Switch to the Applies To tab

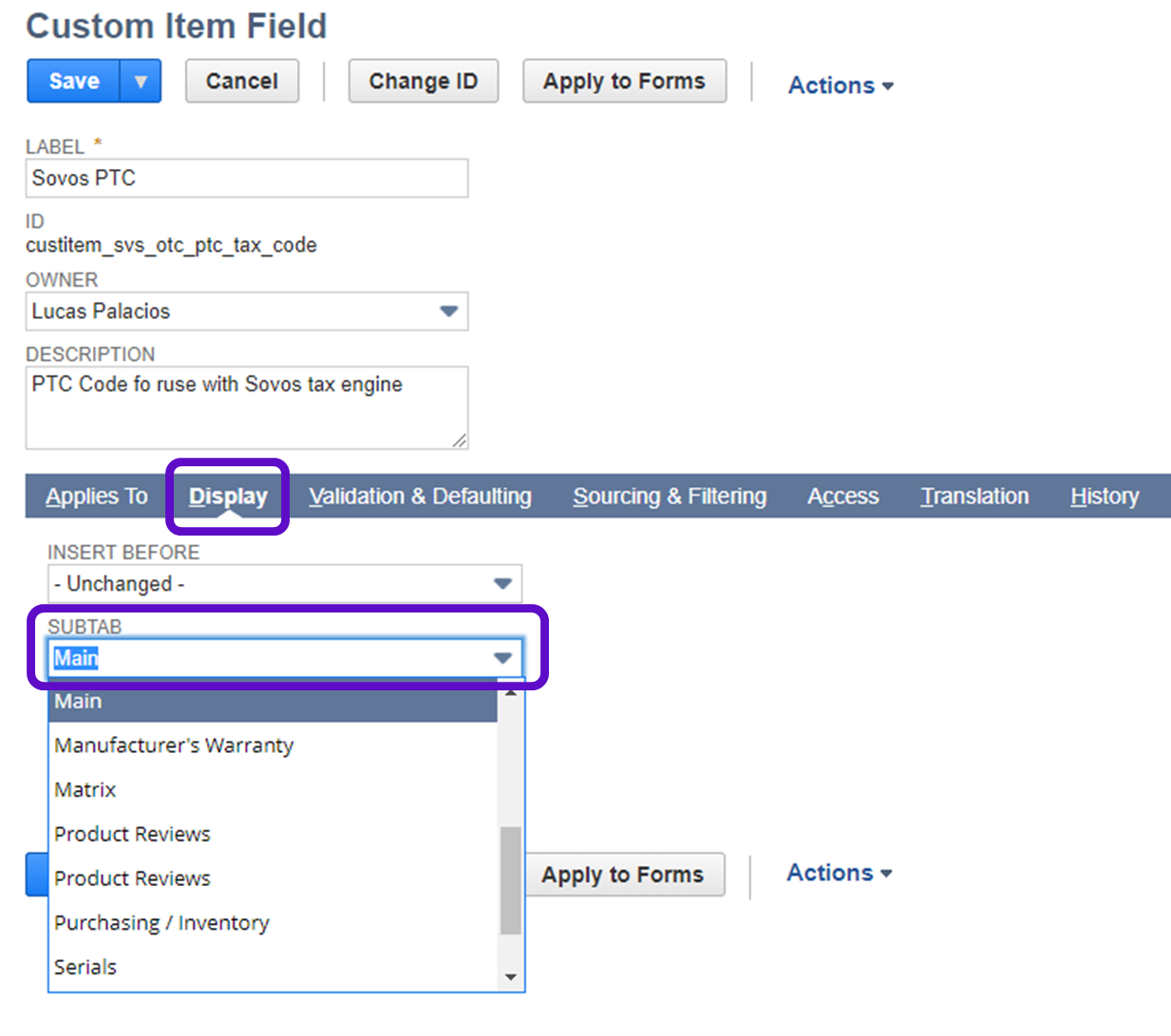pyautogui.click(x=96, y=497)
